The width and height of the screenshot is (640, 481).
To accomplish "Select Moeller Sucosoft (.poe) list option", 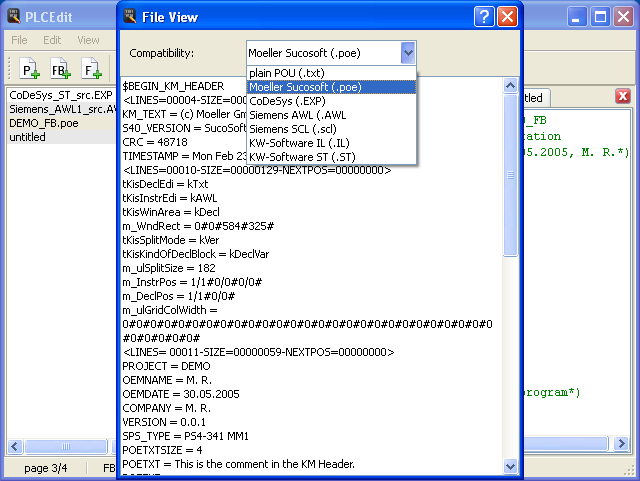I will tap(331, 87).
